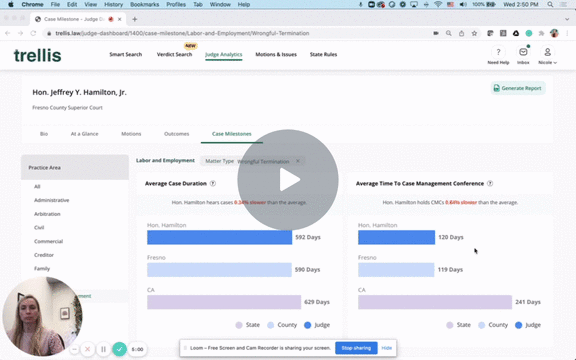This screenshot has height=360, width=576.
Task: Click the volume icon in the menu bar
Action: point(463,4)
